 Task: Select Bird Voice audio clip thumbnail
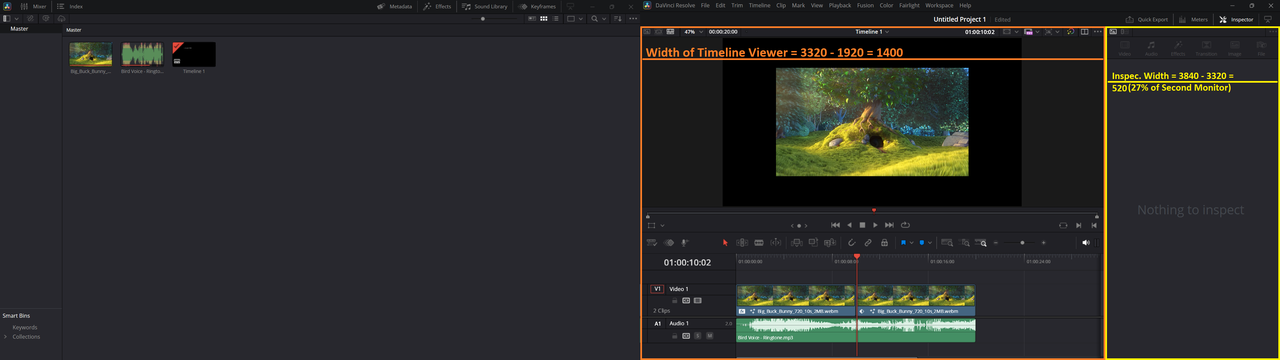pos(142,55)
